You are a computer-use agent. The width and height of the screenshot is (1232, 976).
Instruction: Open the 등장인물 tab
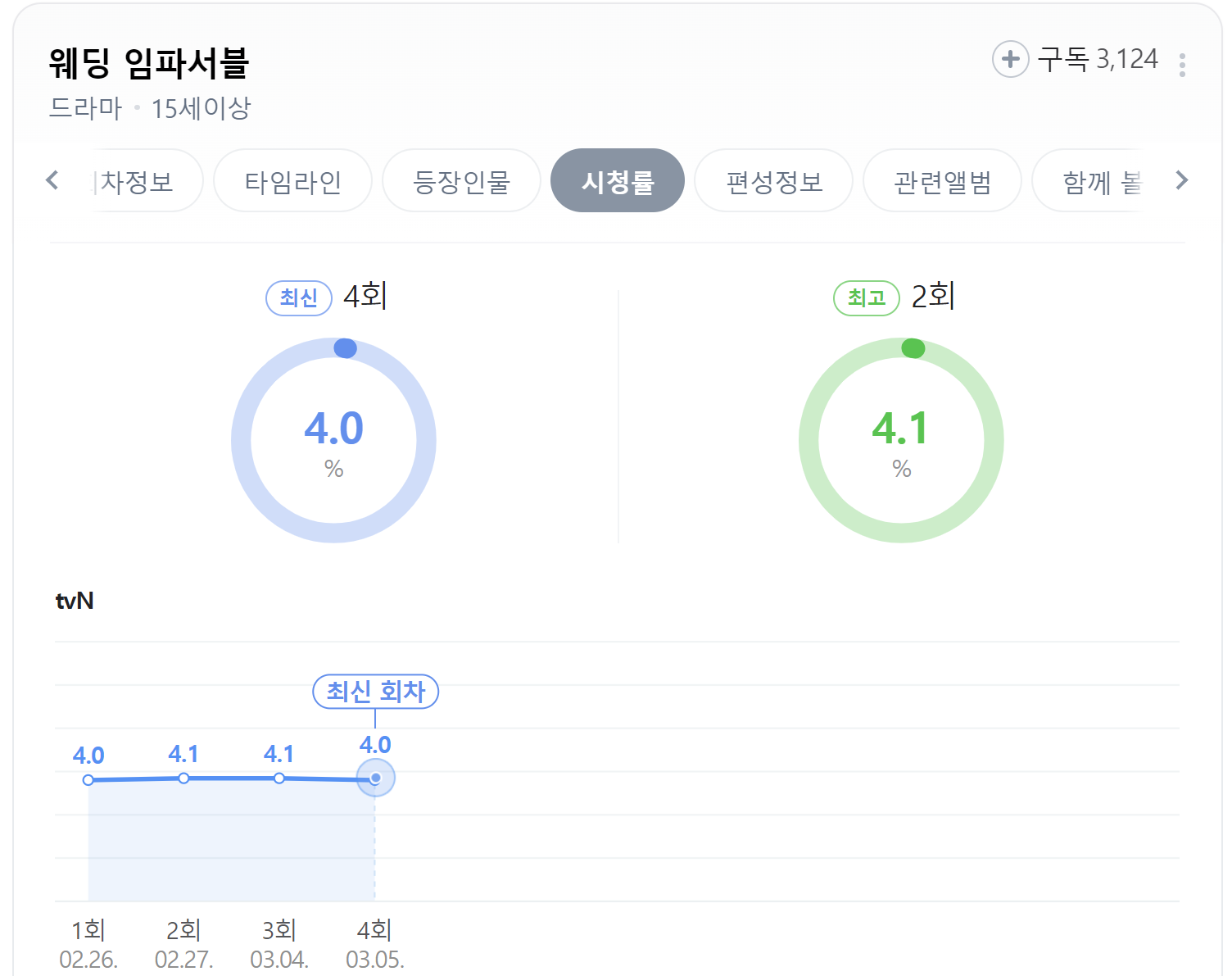[461, 180]
